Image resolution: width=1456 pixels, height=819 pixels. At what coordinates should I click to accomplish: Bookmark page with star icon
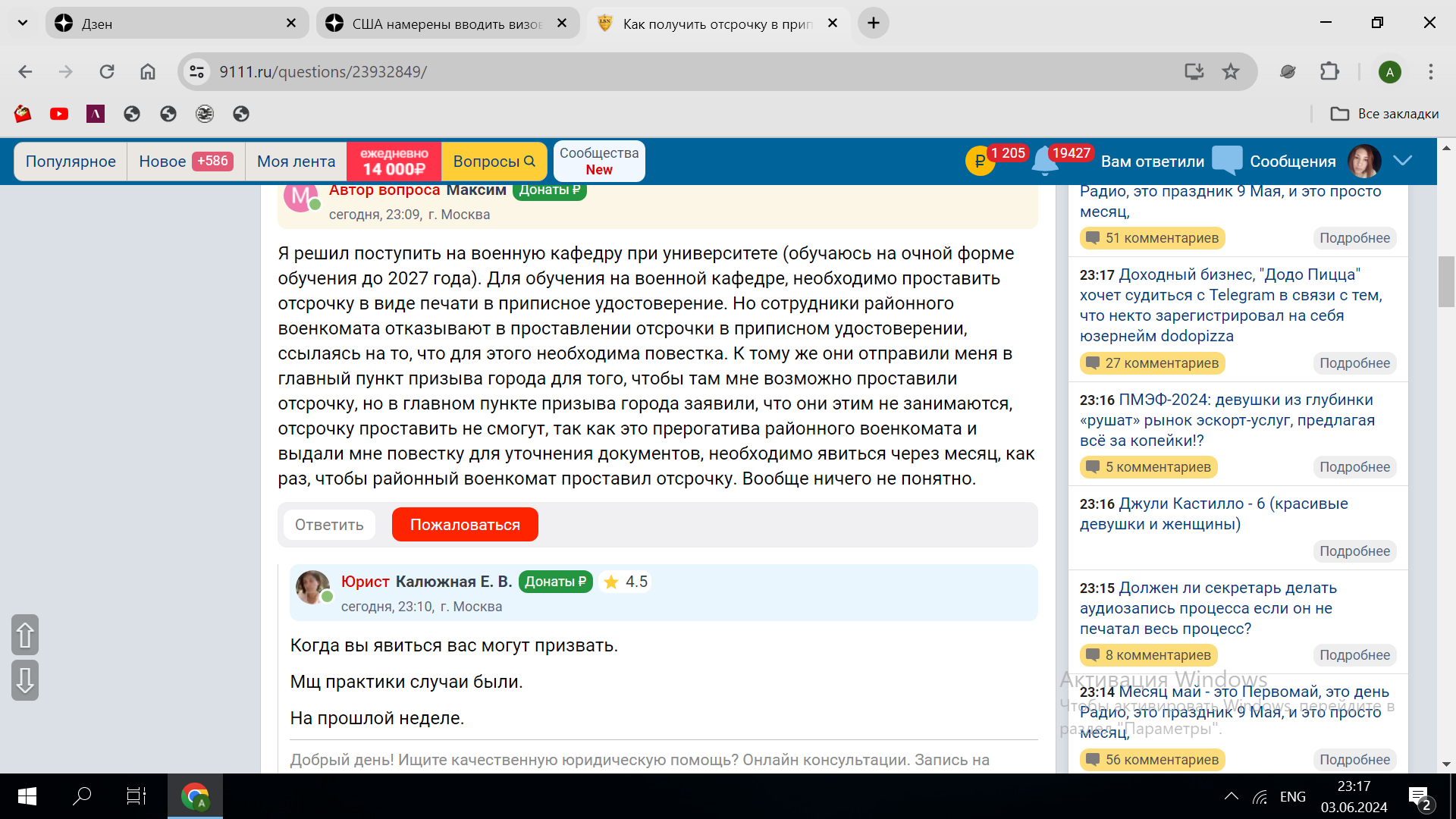1230,72
